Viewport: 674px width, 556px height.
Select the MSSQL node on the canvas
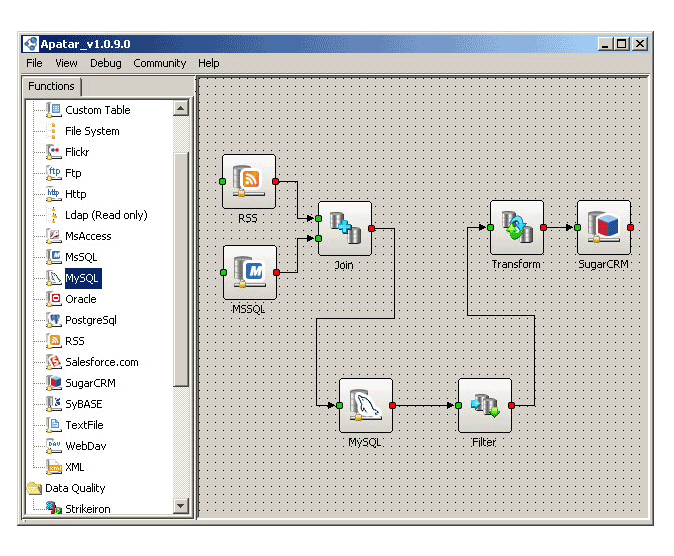point(250,272)
